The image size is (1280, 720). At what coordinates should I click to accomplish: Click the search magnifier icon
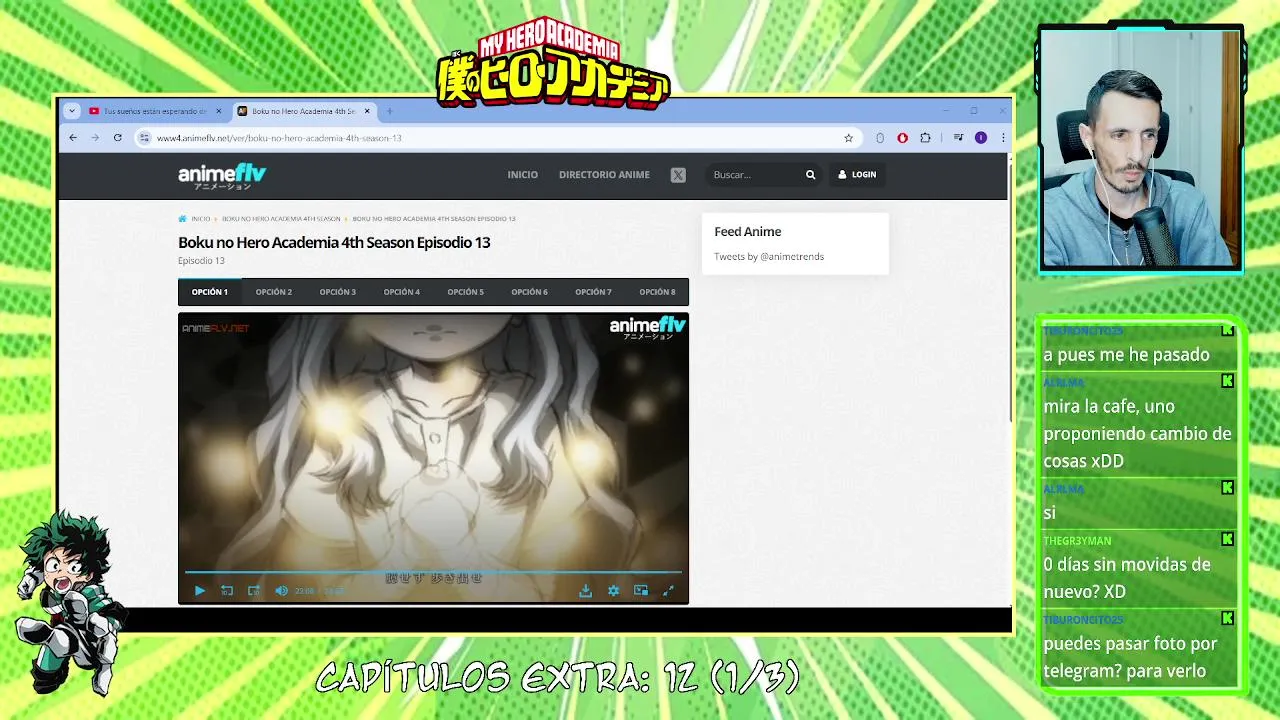pyautogui.click(x=811, y=175)
